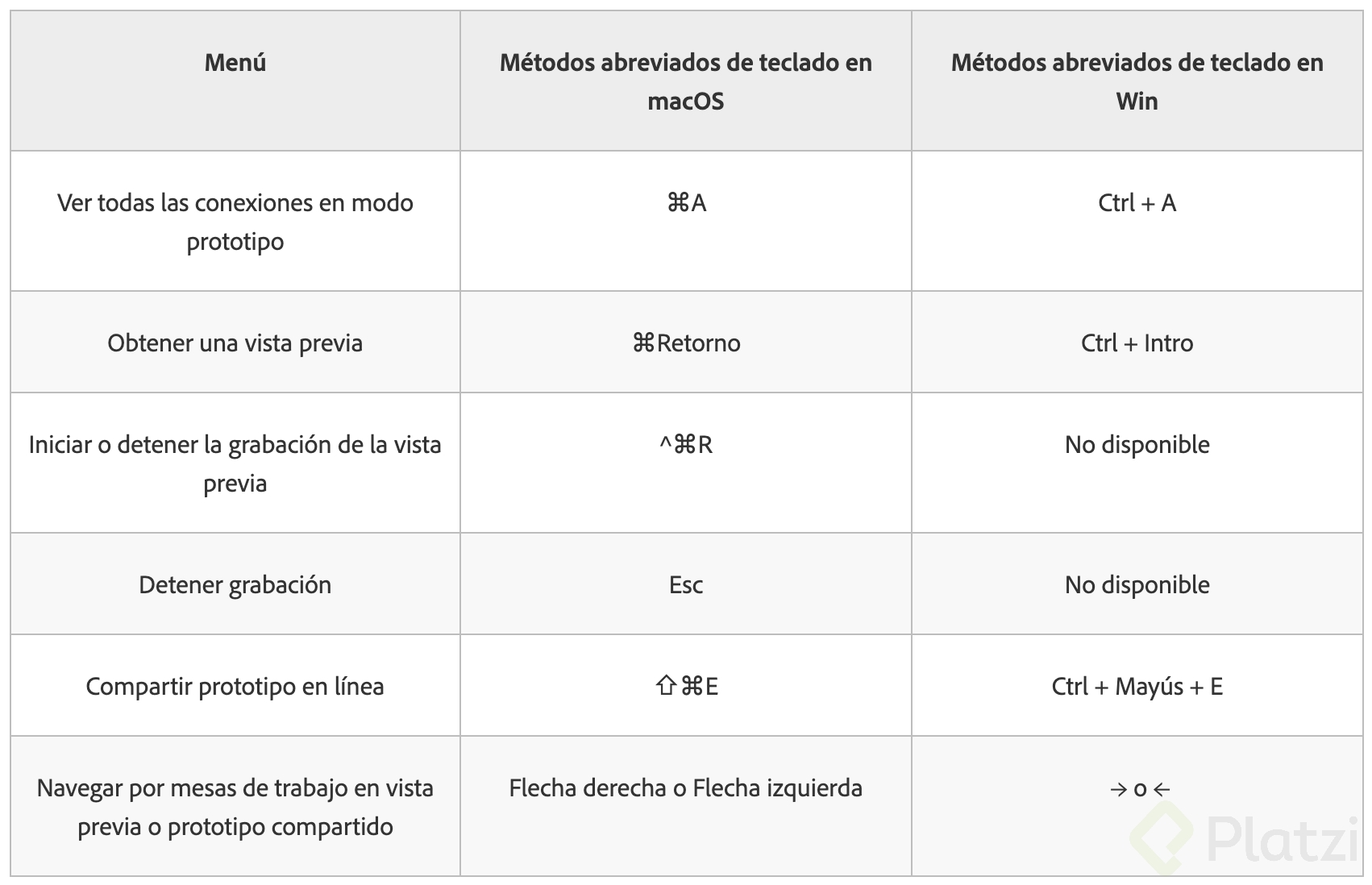1372x885 pixels.
Task: Click the ⇧⌘E shortcut cell
Action: [x=686, y=685]
